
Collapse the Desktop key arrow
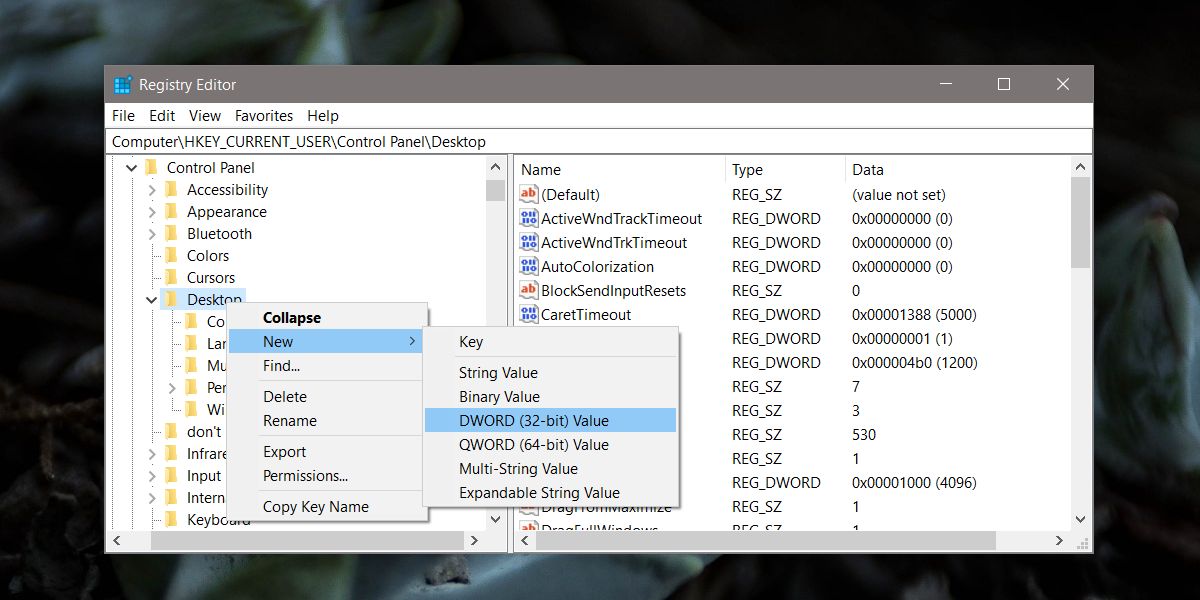[x=151, y=299]
